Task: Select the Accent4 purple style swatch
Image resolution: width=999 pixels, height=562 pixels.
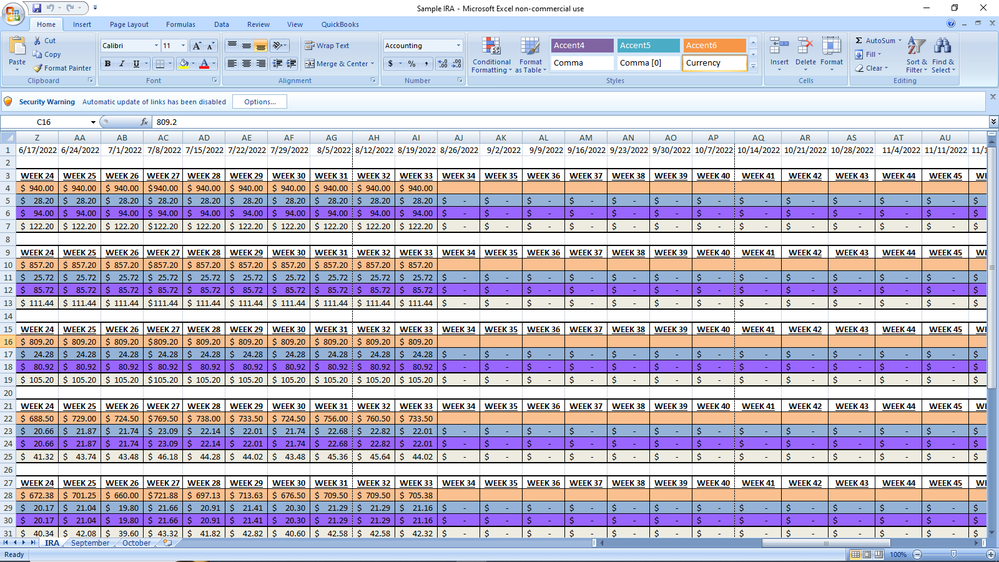Action: pyautogui.click(x=581, y=45)
